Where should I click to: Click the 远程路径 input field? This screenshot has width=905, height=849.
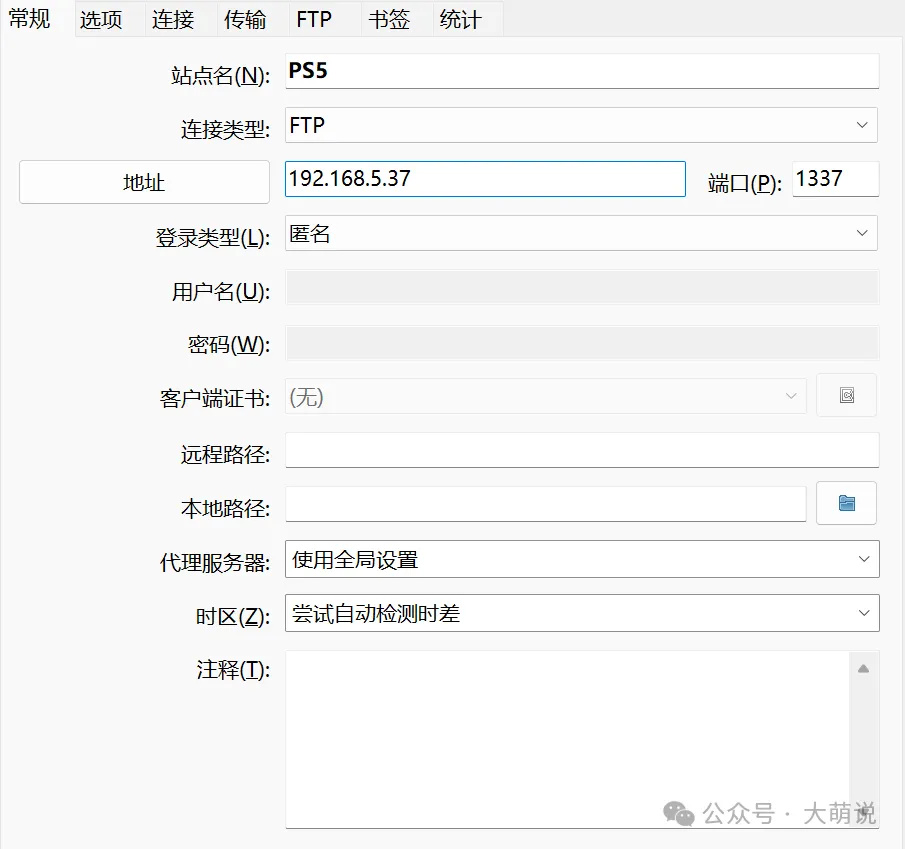[581, 450]
